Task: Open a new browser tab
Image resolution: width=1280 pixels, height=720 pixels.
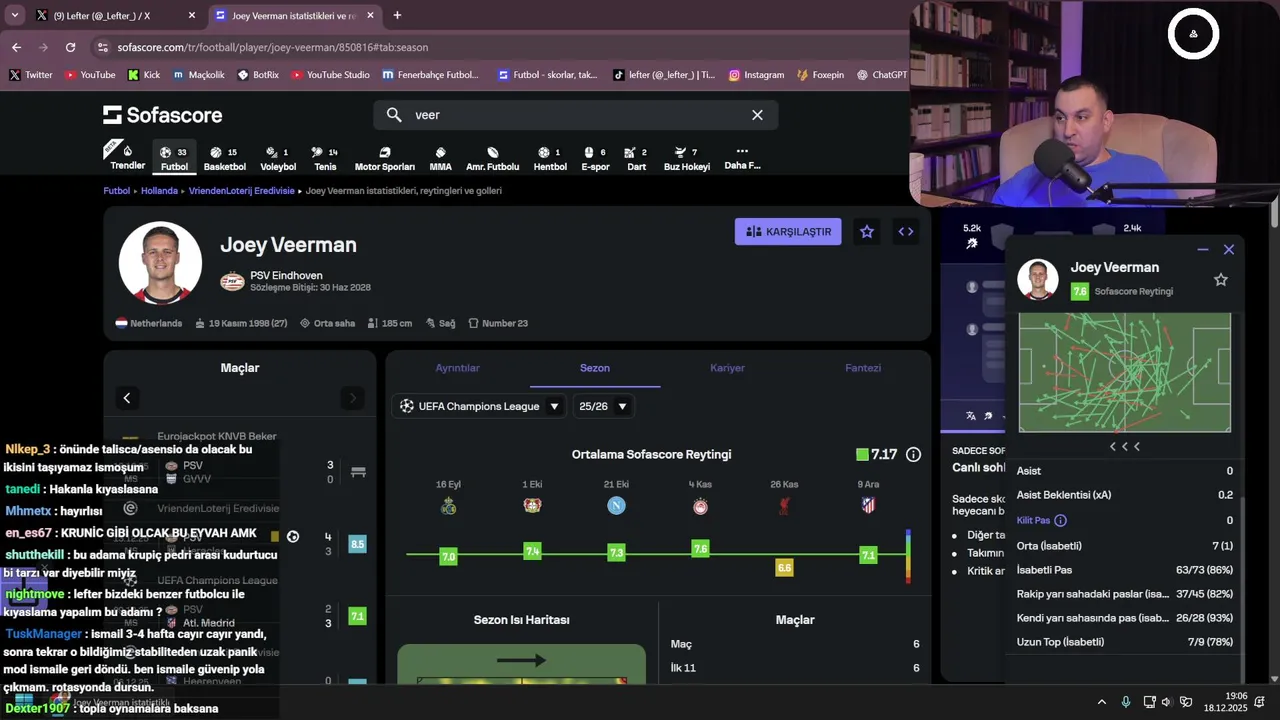Action: tap(397, 15)
